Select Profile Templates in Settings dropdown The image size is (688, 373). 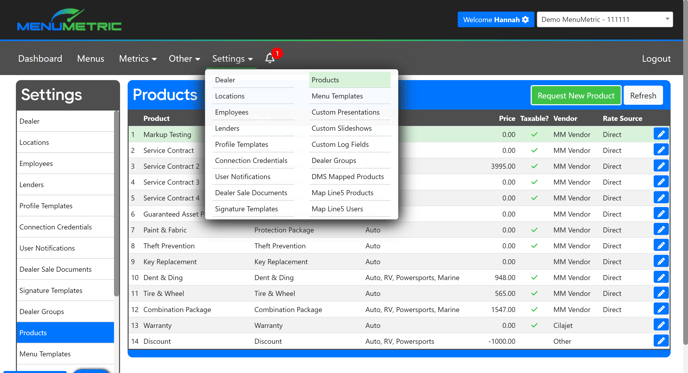(x=253, y=144)
